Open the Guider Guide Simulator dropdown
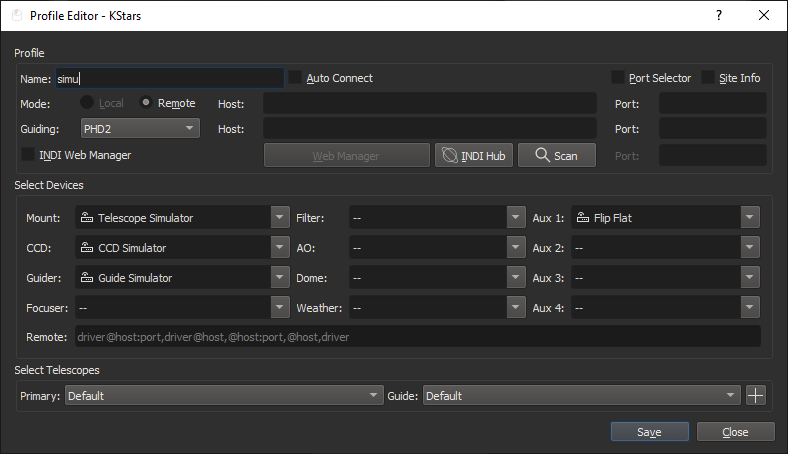 pyautogui.click(x=182, y=278)
